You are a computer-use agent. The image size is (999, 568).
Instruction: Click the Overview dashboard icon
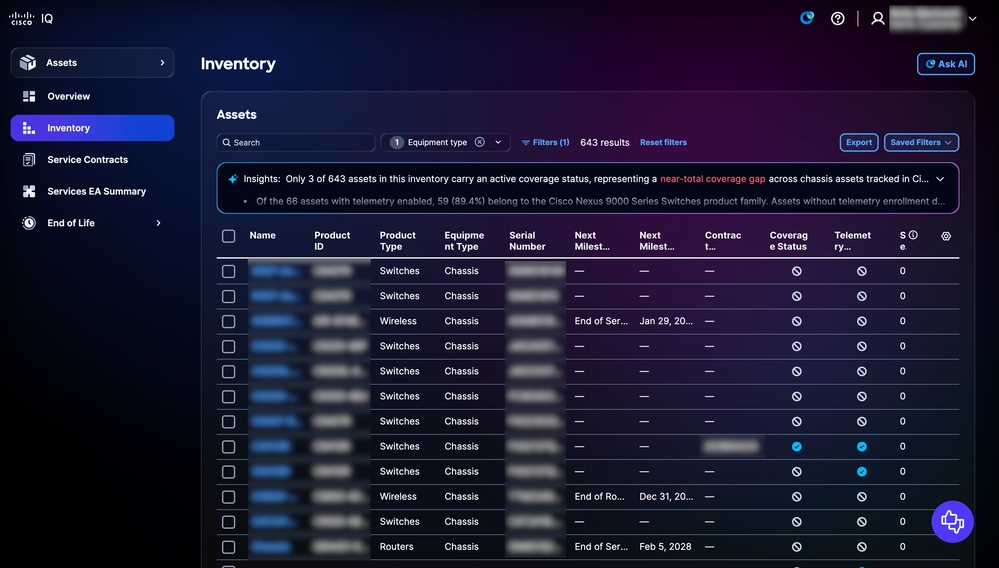(x=29, y=96)
